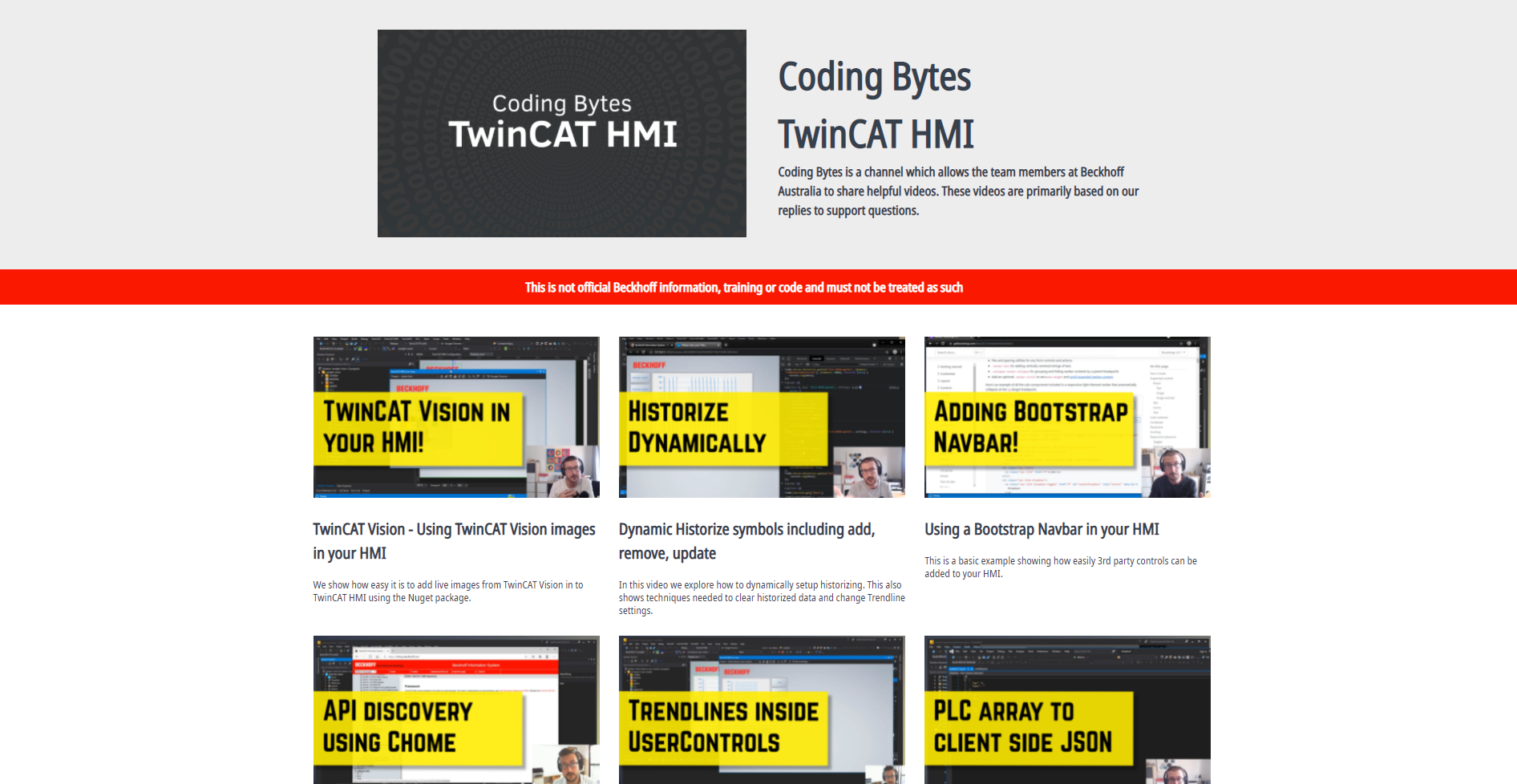The image size is (1517, 784).
Task: Click the text 'We show how easy it is to add live images'
Action: [448, 591]
